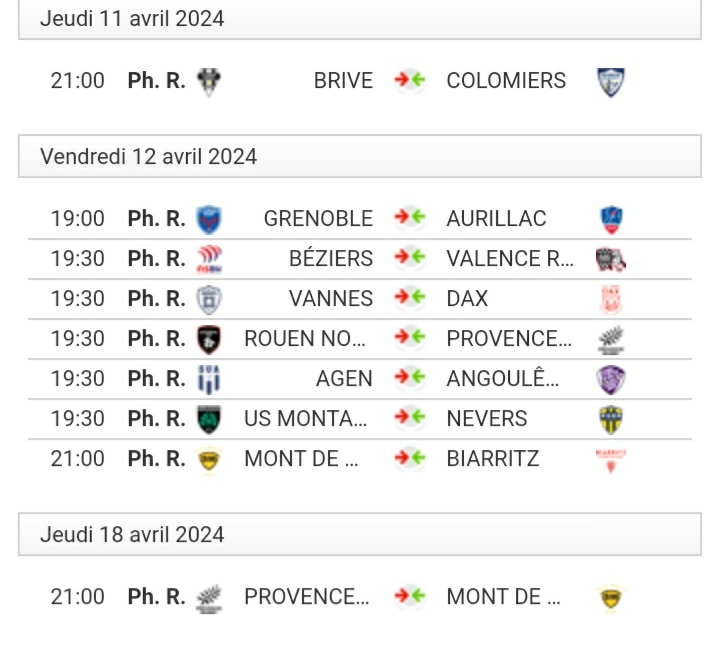Open the Grenoble club logo
This screenshot has width=720, height=648.
(209, 220)
